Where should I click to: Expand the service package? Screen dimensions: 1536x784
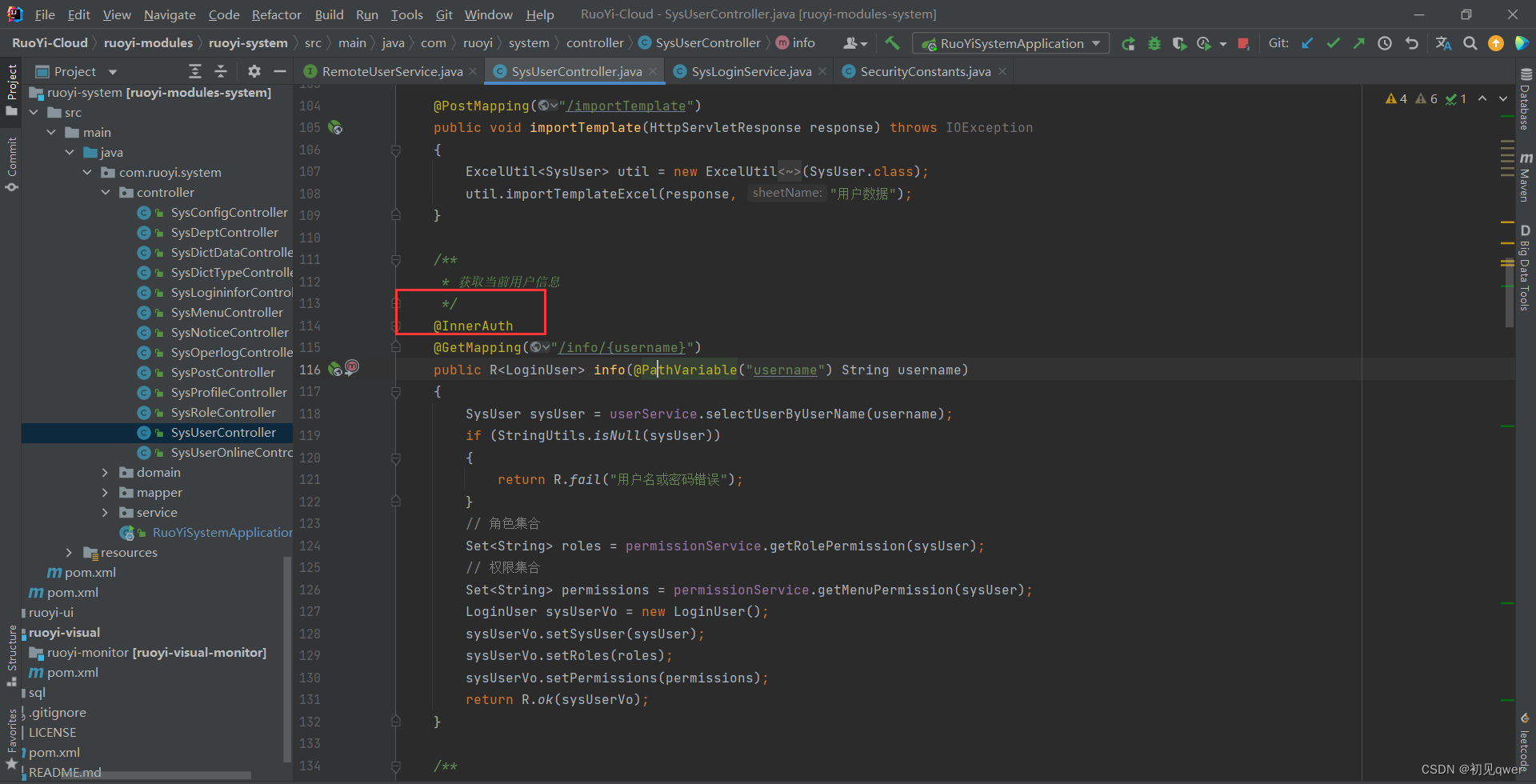(x=106, y=513)
